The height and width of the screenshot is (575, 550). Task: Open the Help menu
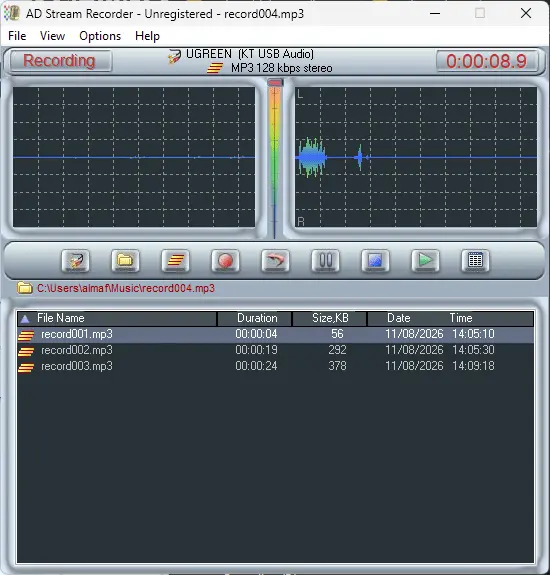147,36
